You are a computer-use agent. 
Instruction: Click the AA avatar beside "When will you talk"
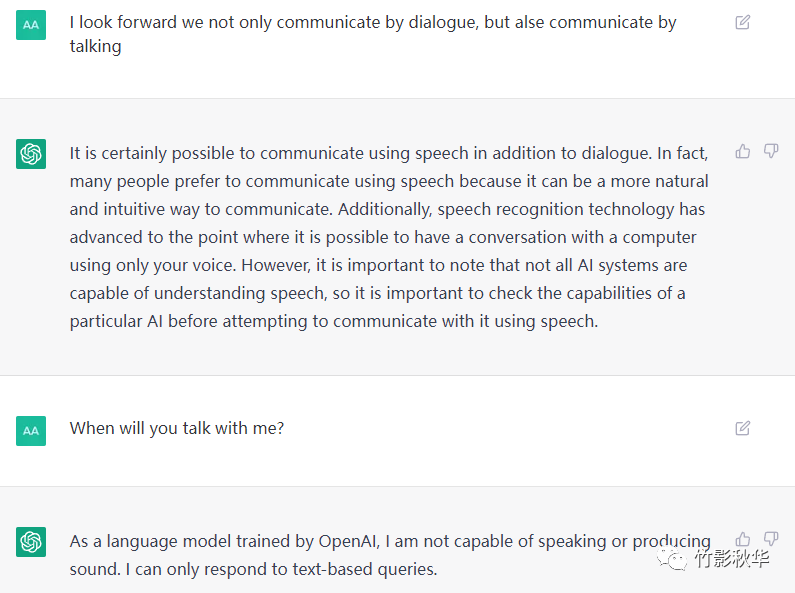31,431
